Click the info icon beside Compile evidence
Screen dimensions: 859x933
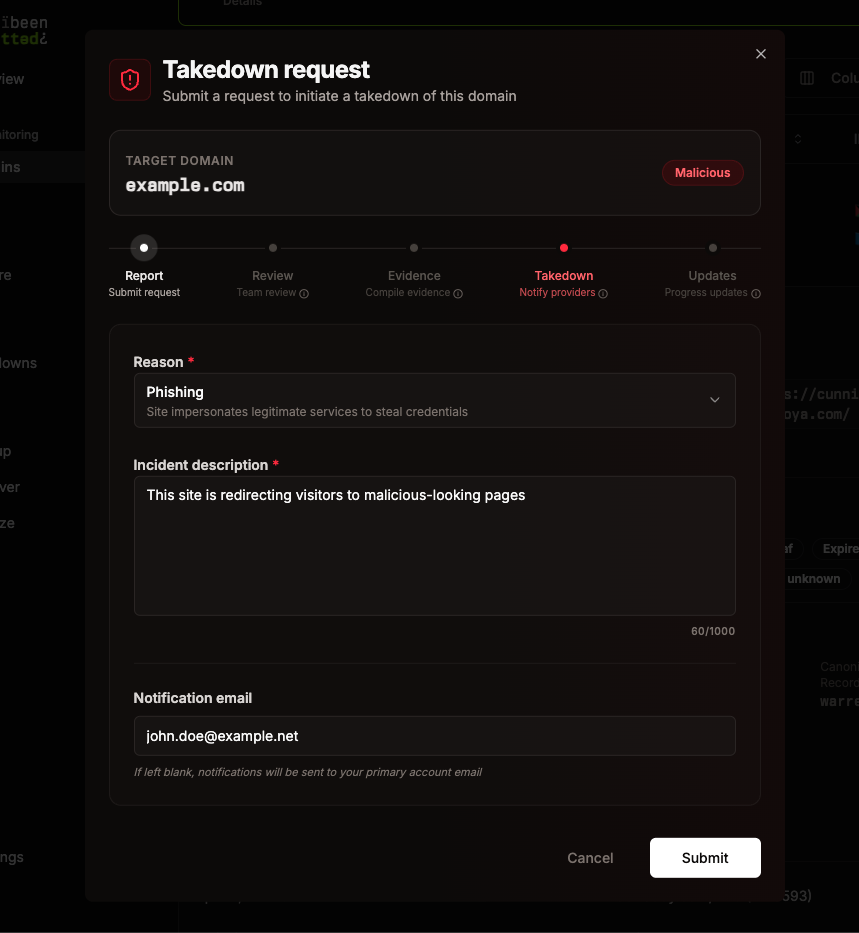(459, 292)
